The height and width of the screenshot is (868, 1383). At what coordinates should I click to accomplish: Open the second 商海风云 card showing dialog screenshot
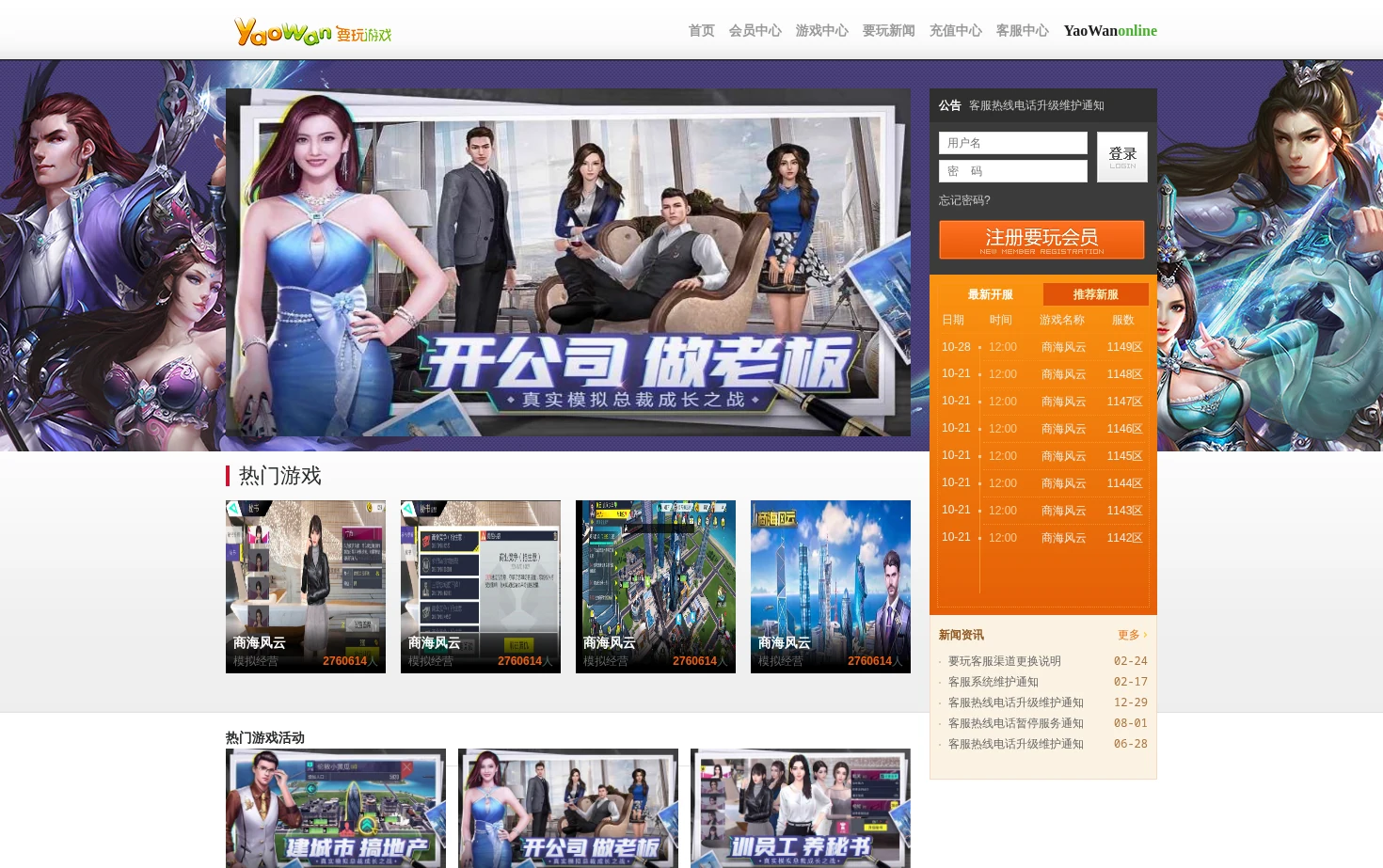[481, 587]
